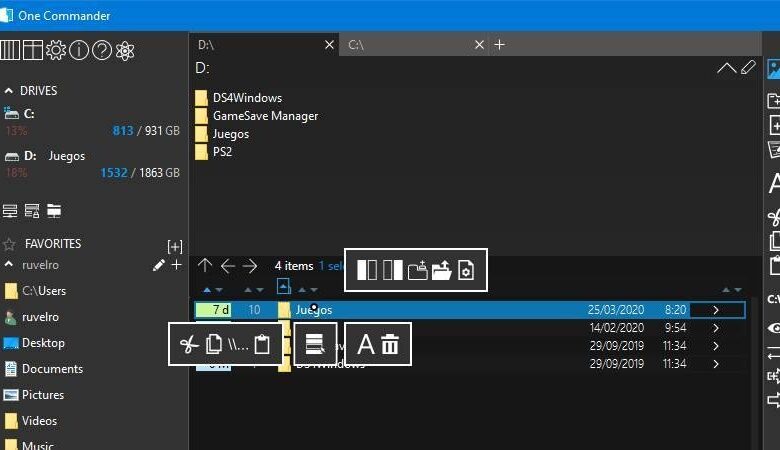
Task: Expand the 29/09/2019 third row chevron
Action: pyautogui.click(x=716, y=346)
